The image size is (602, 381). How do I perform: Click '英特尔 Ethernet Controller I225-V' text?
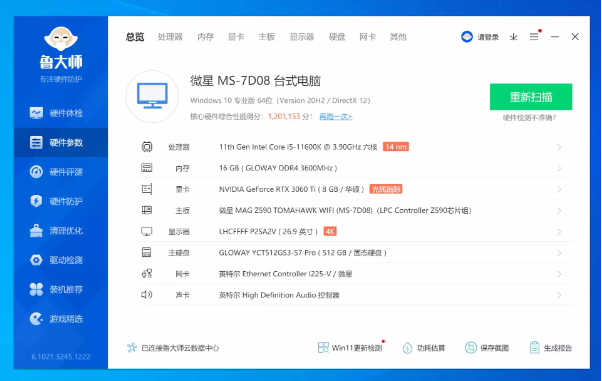(x=275, y=273)
